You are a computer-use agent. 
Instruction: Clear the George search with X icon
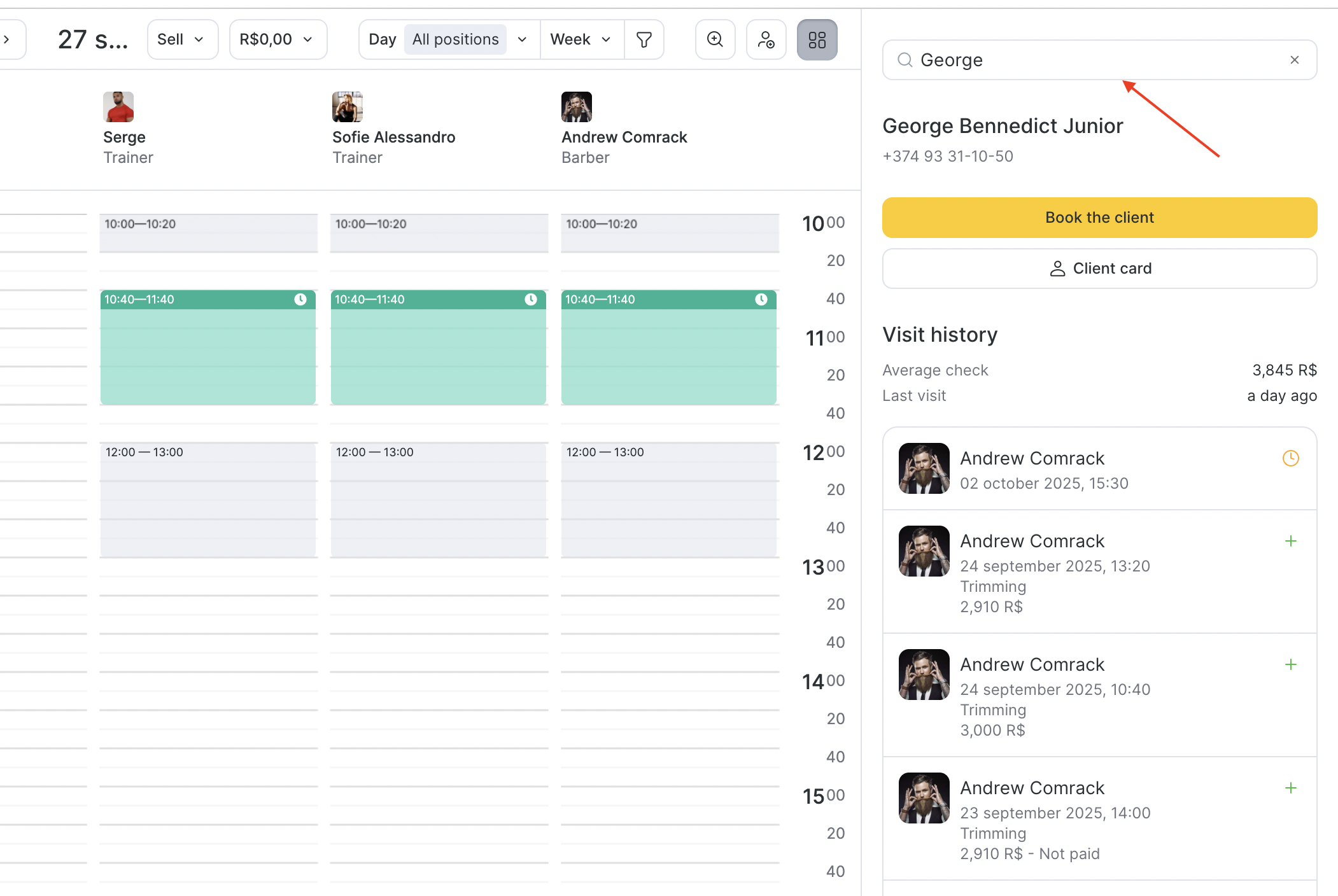click(x=1294, y=60)
